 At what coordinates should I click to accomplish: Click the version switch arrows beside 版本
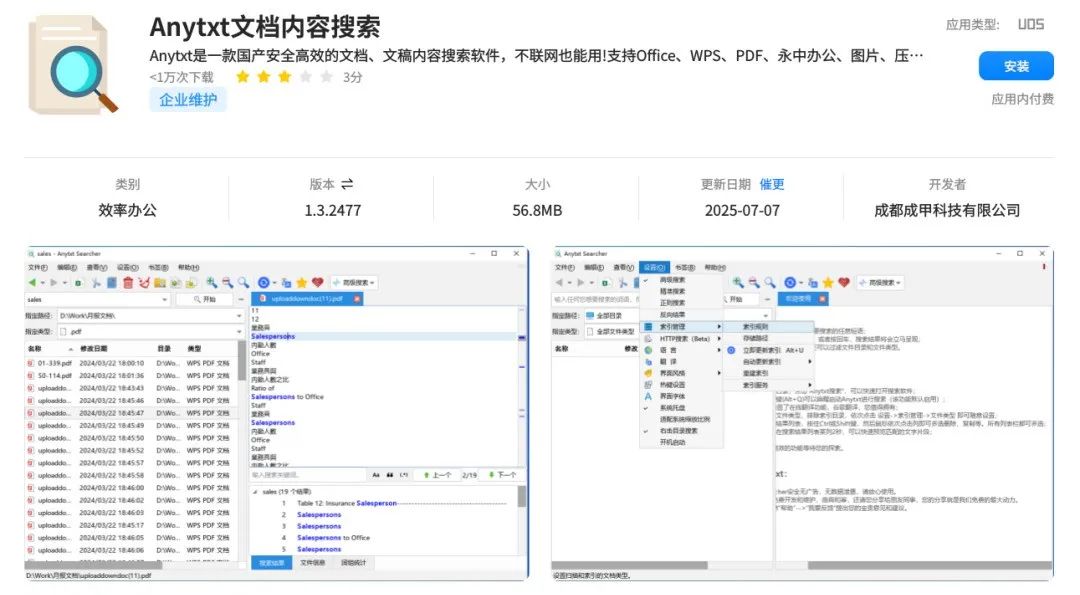coord(347,184)
